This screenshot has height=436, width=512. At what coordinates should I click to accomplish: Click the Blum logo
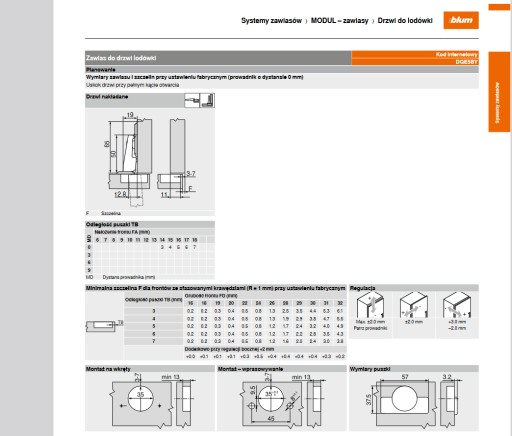click(461, 20)
